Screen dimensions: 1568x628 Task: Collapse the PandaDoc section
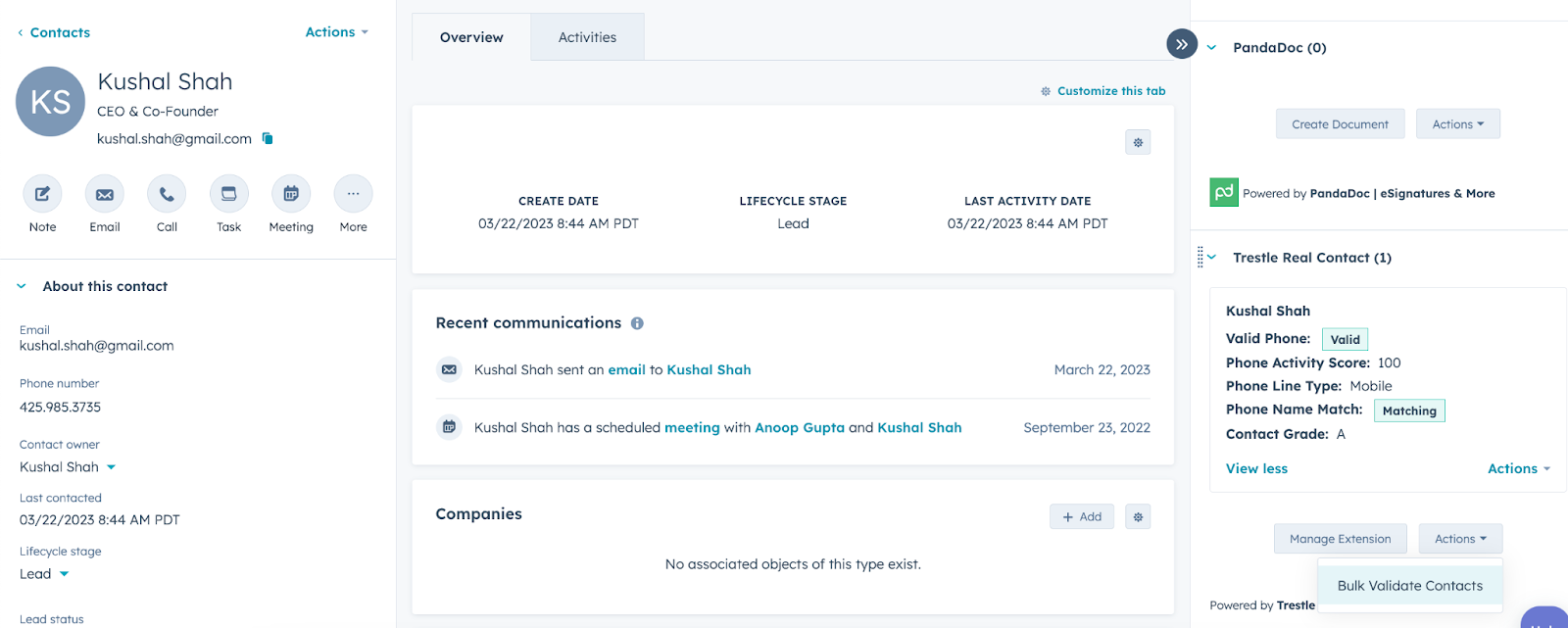[x=1212, y=48]
